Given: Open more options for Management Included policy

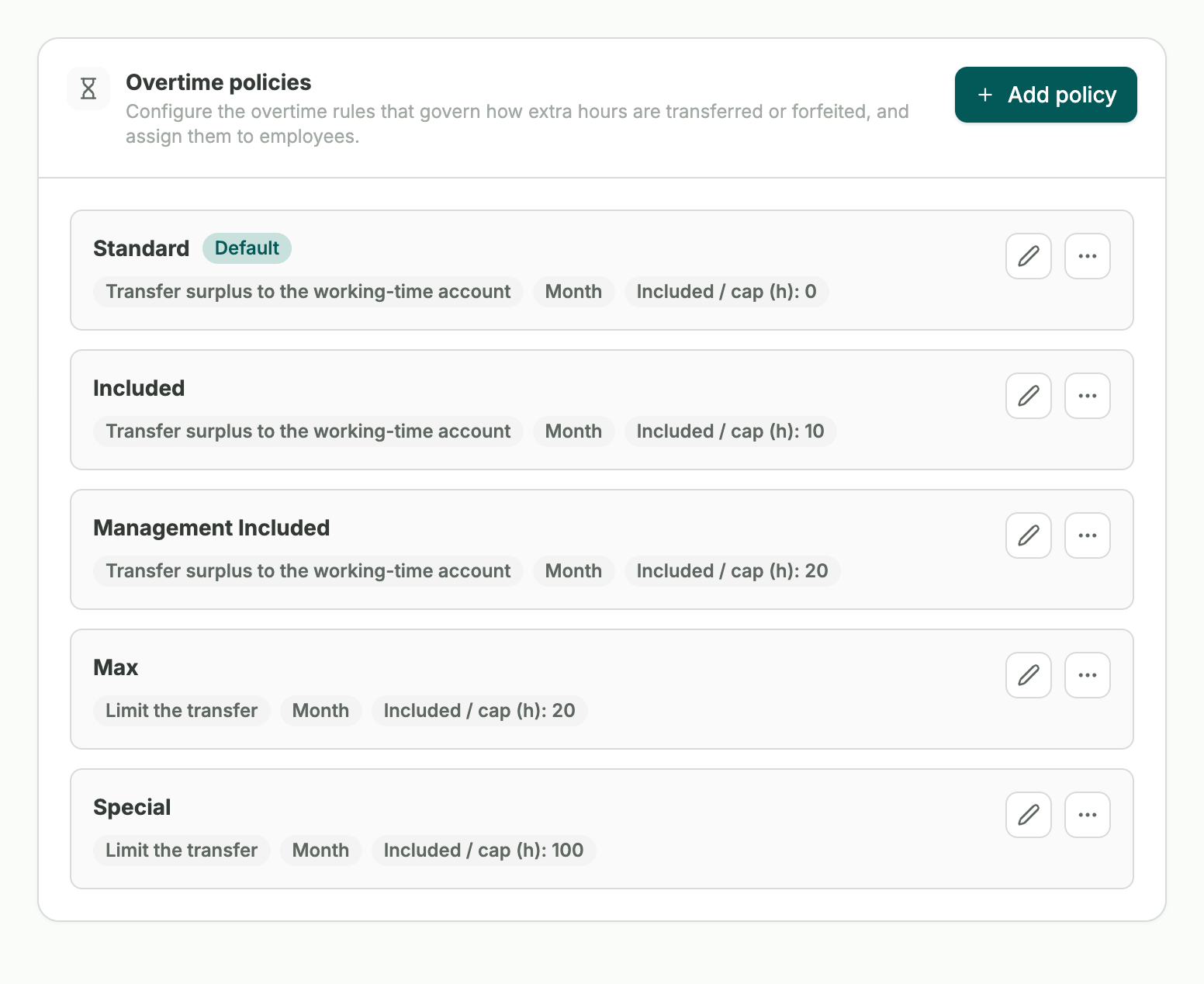Looking at the screenshot, I should (x=1088, y=535).
